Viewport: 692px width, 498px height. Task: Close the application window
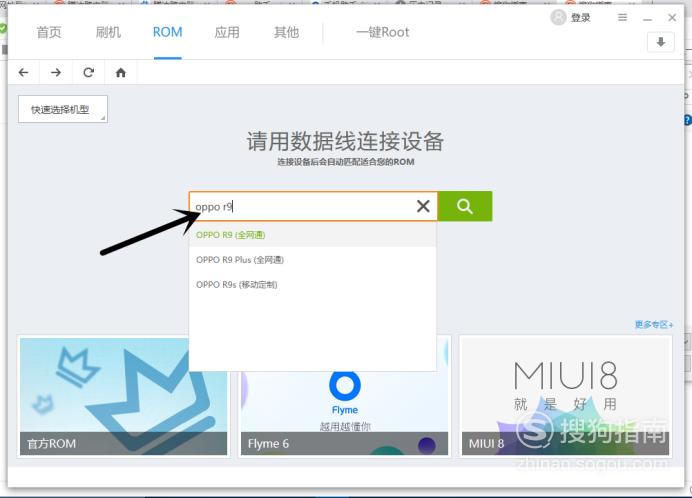672,18
